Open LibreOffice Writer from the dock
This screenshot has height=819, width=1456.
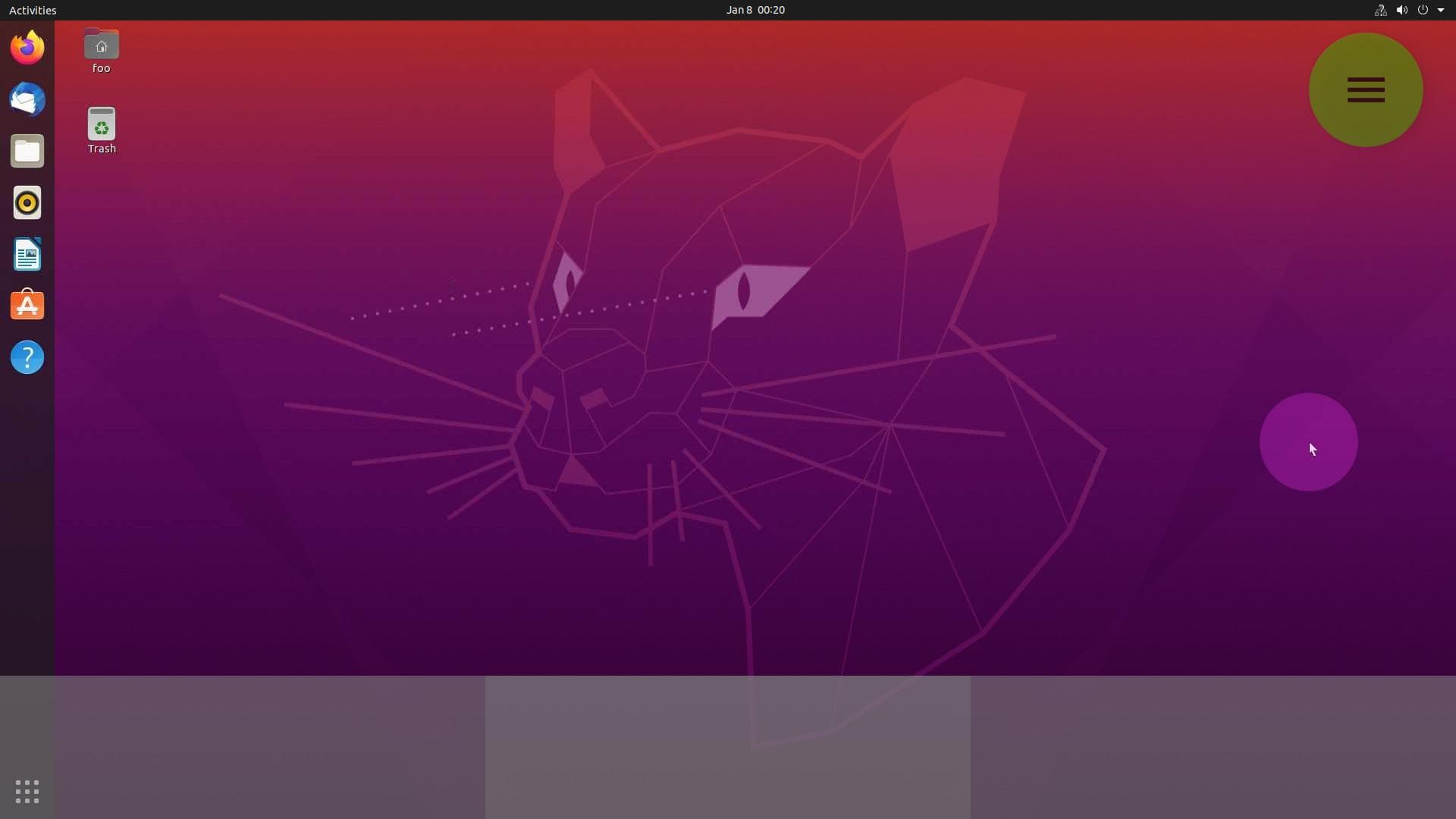[x=27, y=254]
